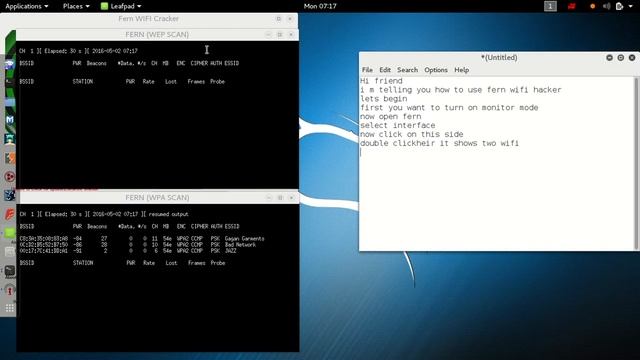Viewport: 640px width, 360px height.
Task: Click the Leafpad vertical scrollbar
Action: point(636,163)
